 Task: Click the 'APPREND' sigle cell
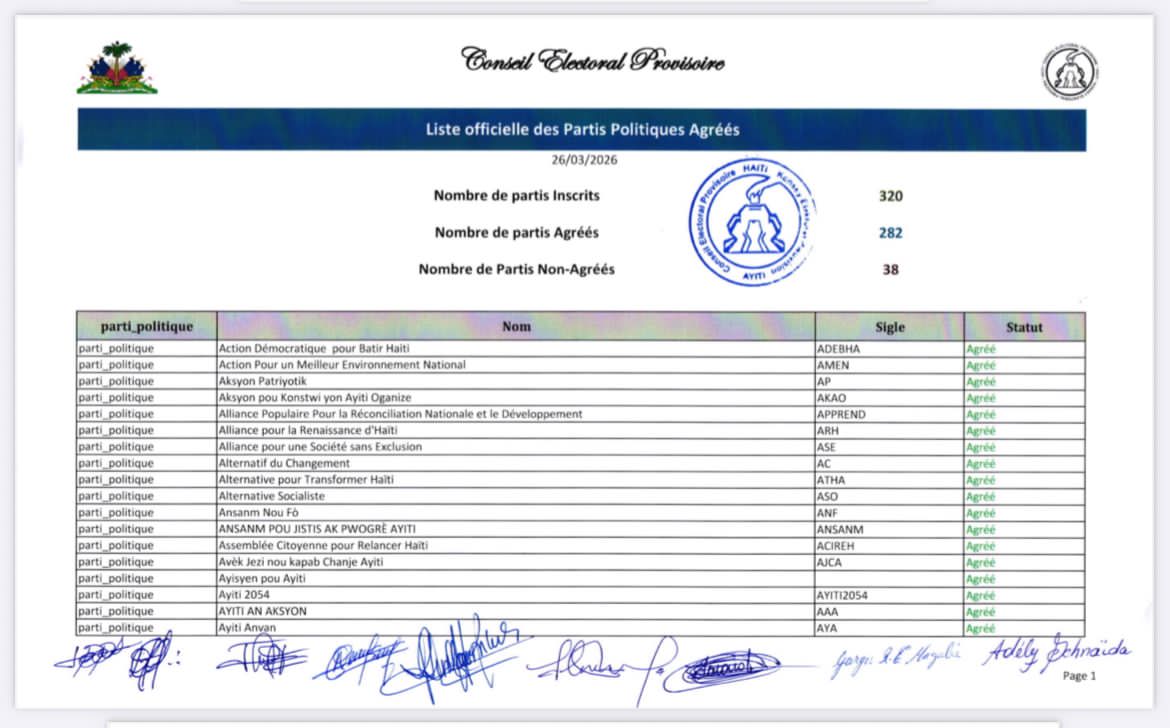click(841, 414)
